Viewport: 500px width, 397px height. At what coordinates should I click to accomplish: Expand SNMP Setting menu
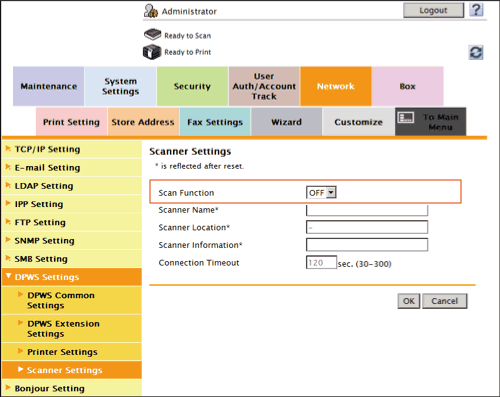[x=72, y=241]
